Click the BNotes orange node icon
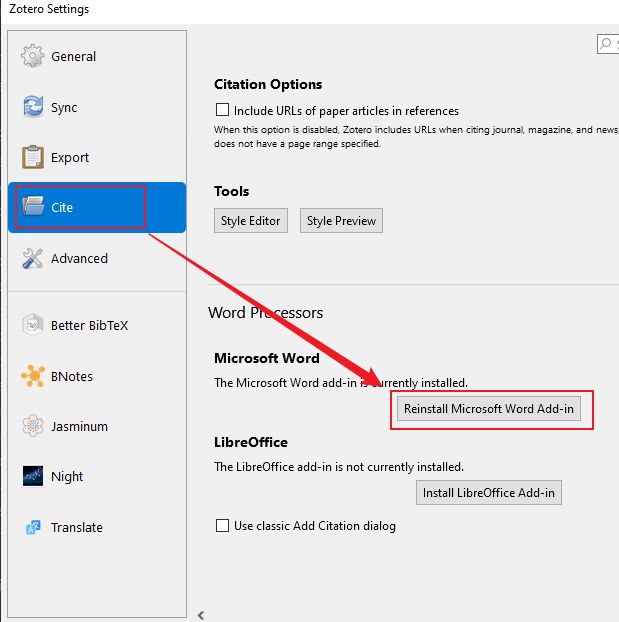 [33, 376]
